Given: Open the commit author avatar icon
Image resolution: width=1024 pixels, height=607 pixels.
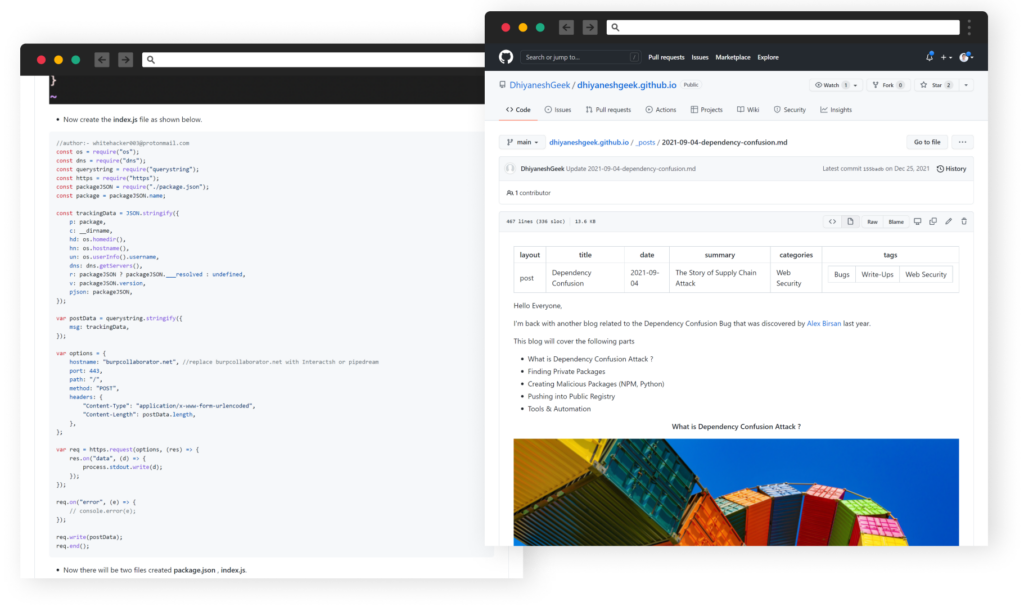Looking at the screenshot, I should (510, 169).
